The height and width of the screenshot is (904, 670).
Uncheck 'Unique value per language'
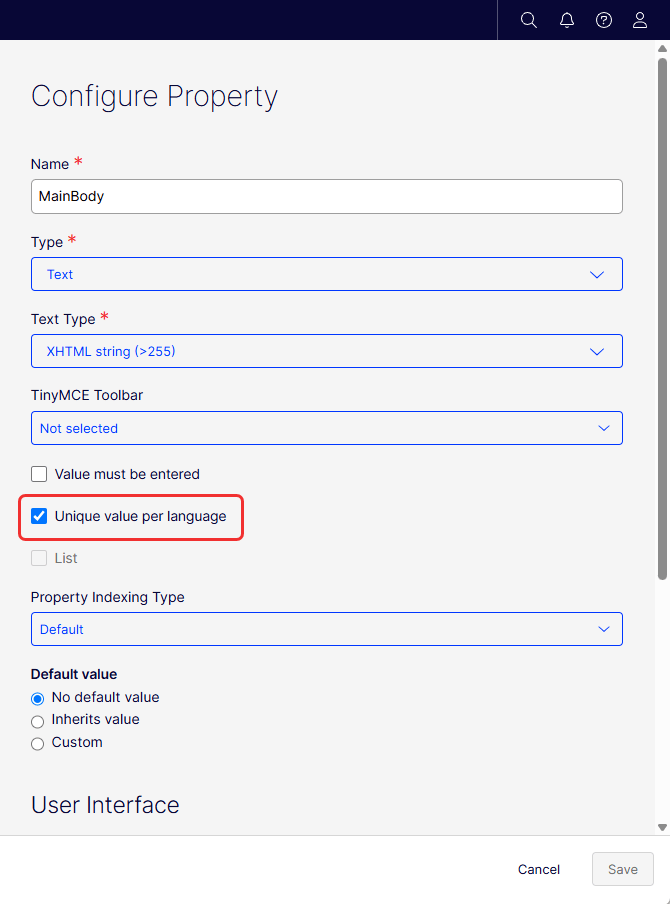click(x=40, y=517)
